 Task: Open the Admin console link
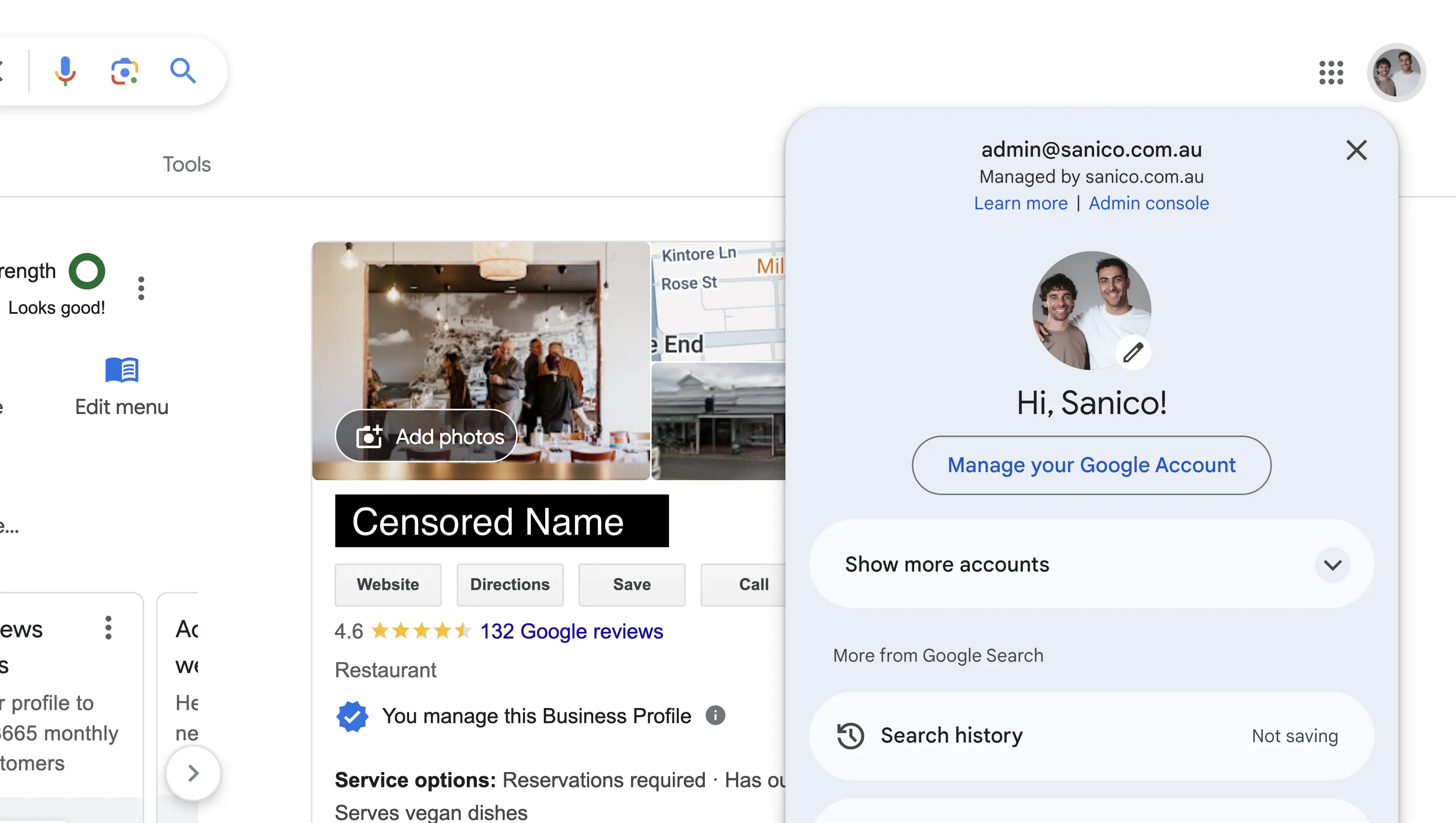(1148, 203)
